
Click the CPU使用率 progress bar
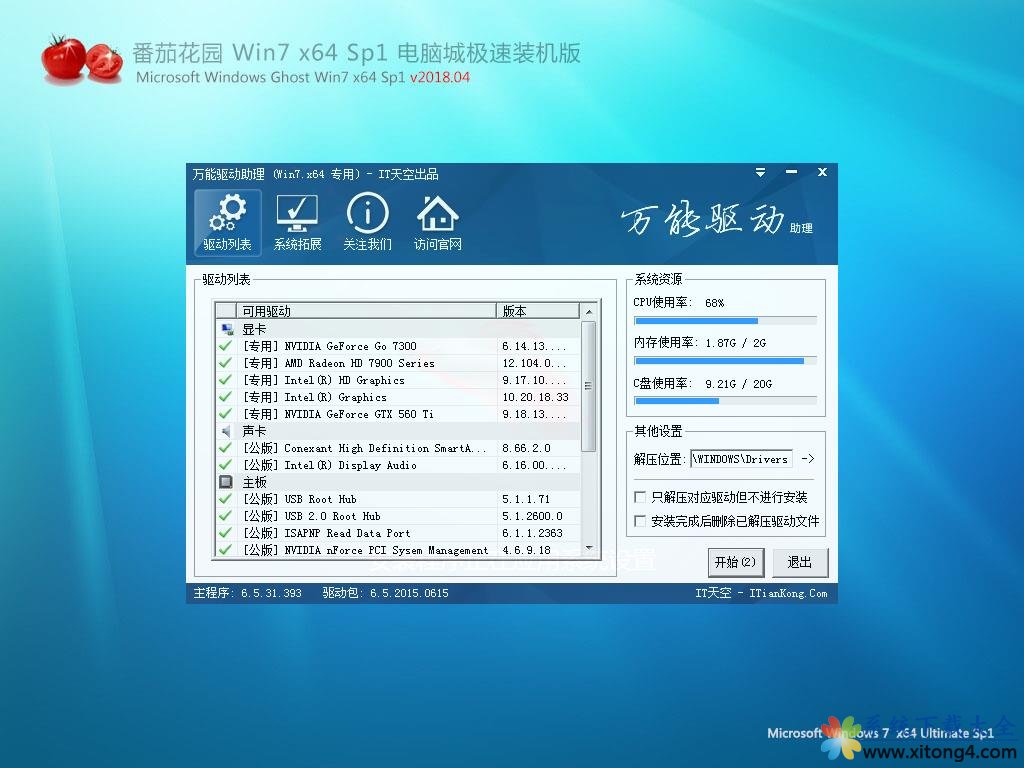click(x=725, y=321)
